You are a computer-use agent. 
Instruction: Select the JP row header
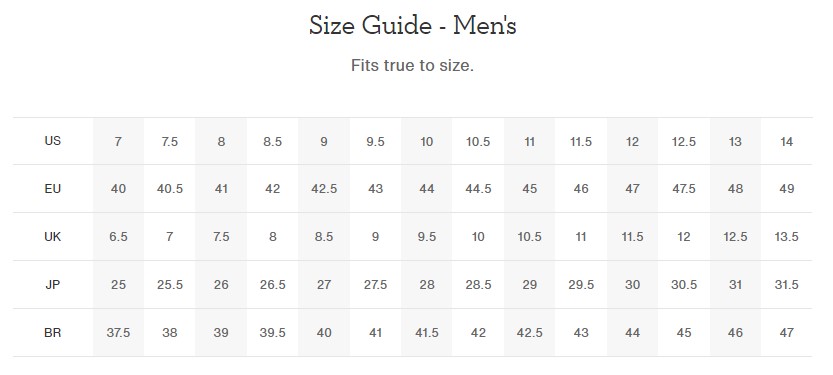pyautogui.click(x=53, y=285)
